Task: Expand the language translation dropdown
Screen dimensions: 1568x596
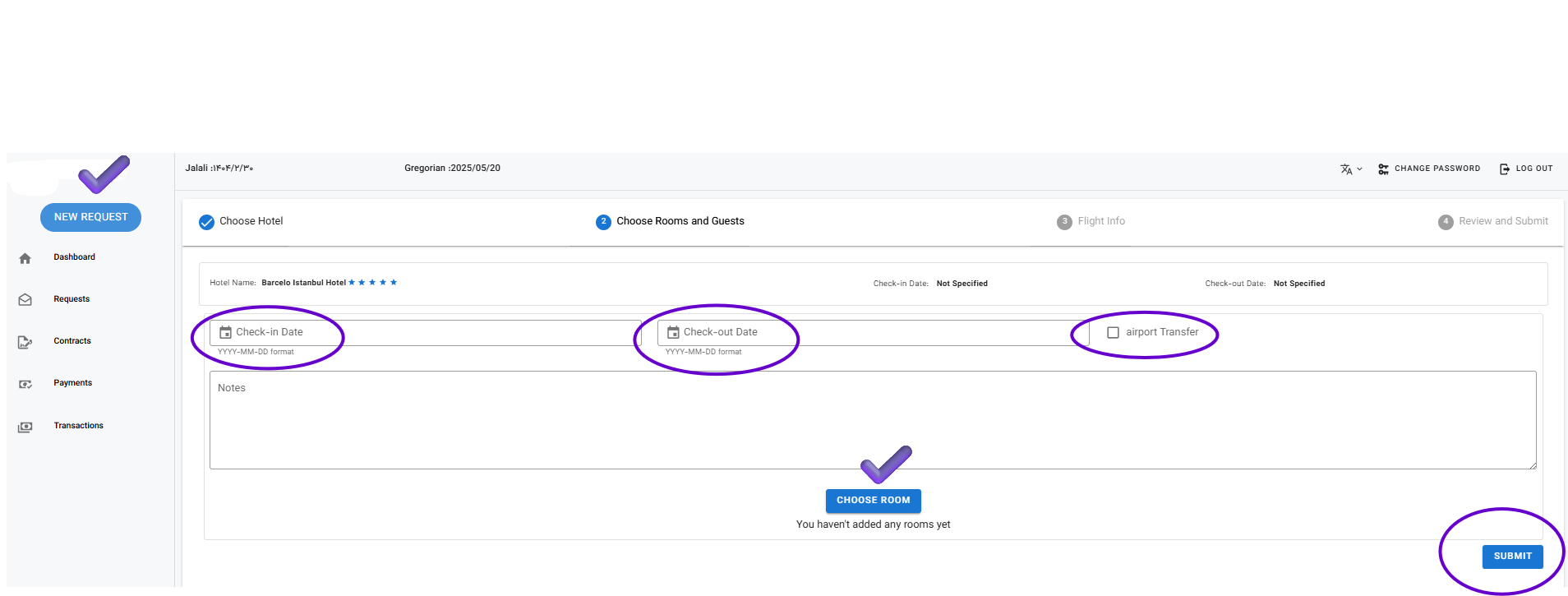Action: pyautogui.click(x=1351, y=169)
